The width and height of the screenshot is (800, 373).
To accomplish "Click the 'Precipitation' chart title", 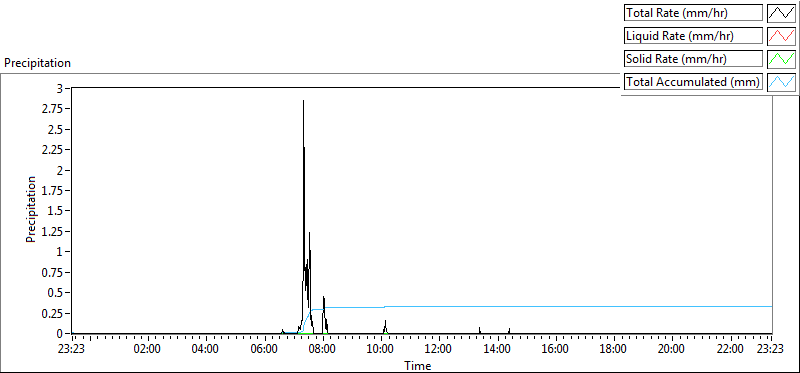I will tap(37, 63).
